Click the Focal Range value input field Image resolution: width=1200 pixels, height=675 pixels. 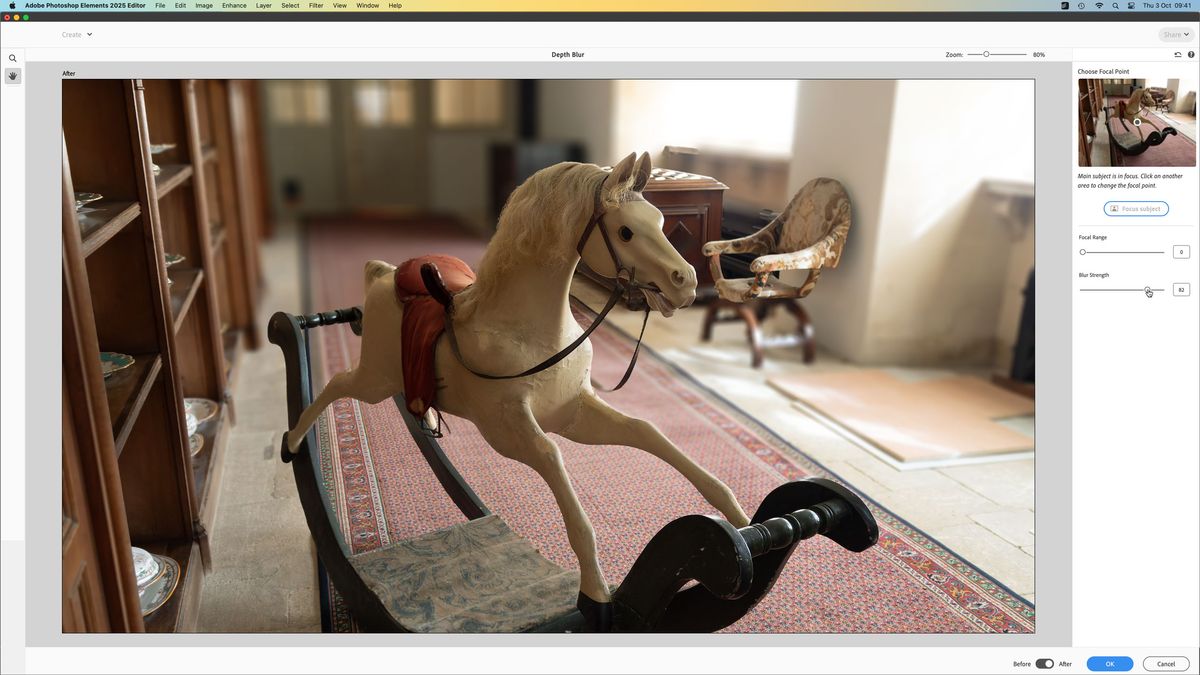[1181, 251]
